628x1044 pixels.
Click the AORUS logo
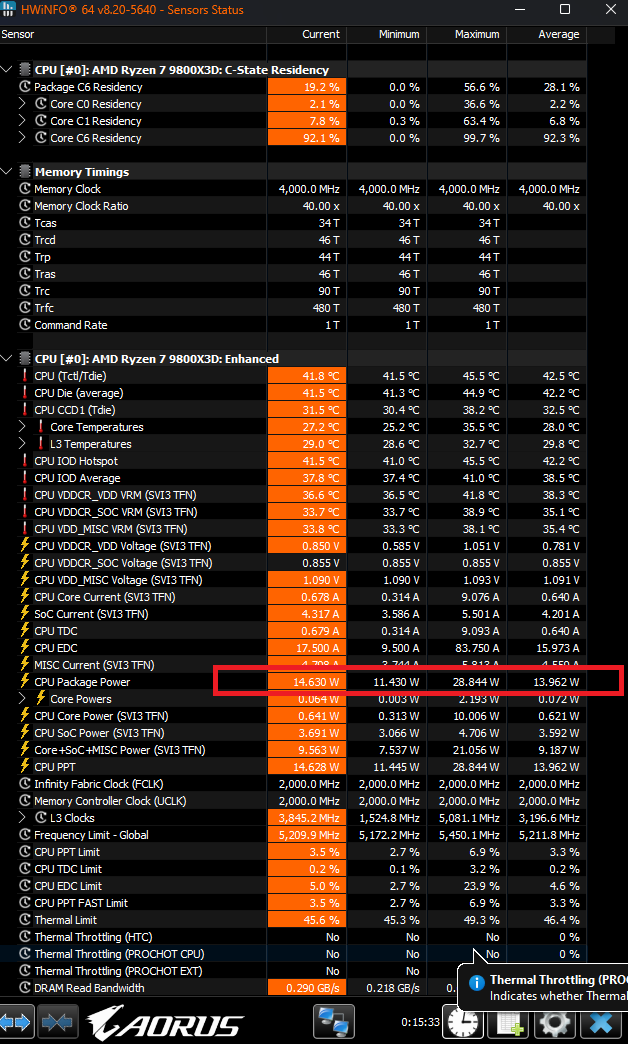tap(165, 1023)
